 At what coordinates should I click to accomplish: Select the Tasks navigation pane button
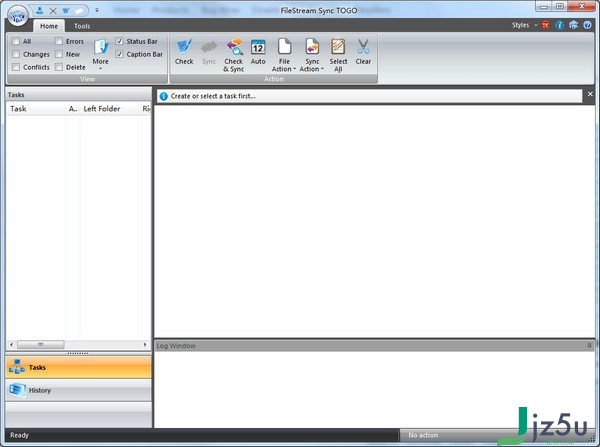(x=78, y=367)
